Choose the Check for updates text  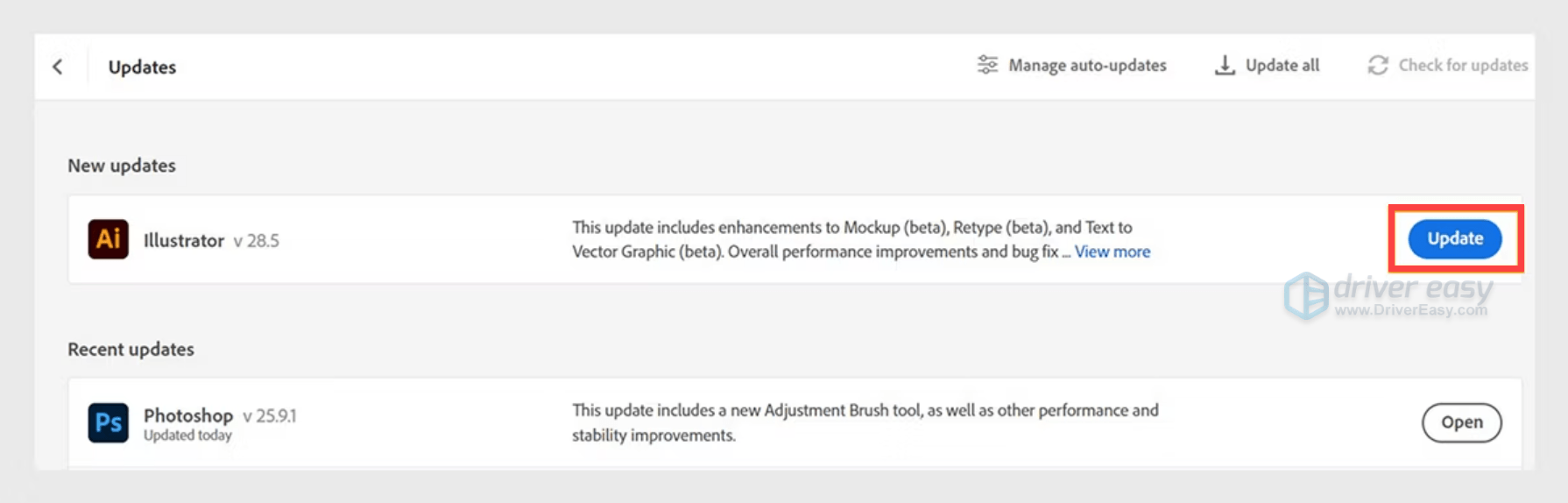point(1463,65)
